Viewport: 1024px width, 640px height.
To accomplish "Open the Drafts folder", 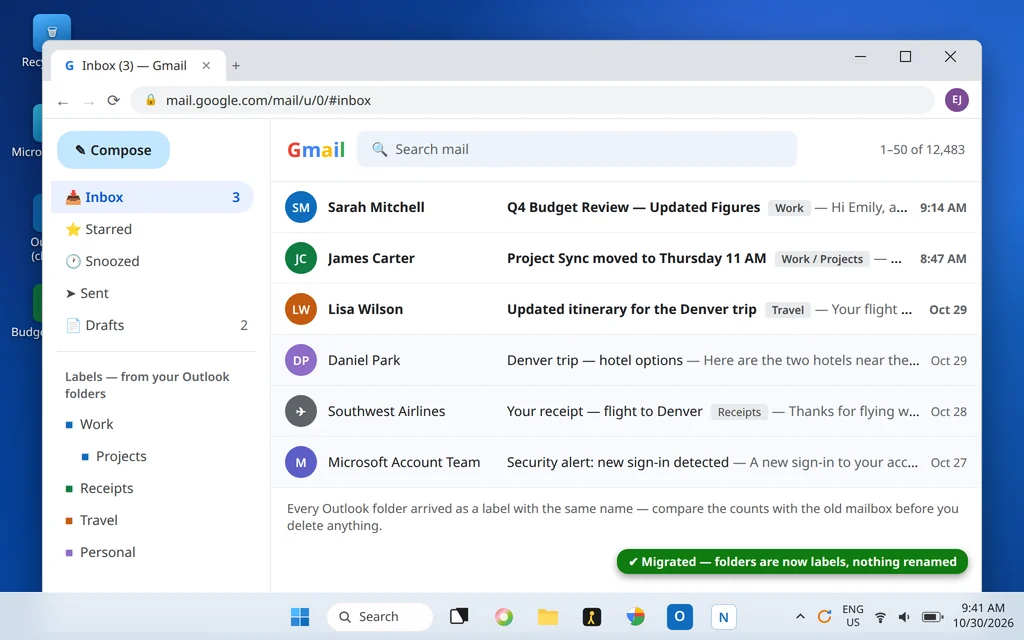I will click(152, 325).
